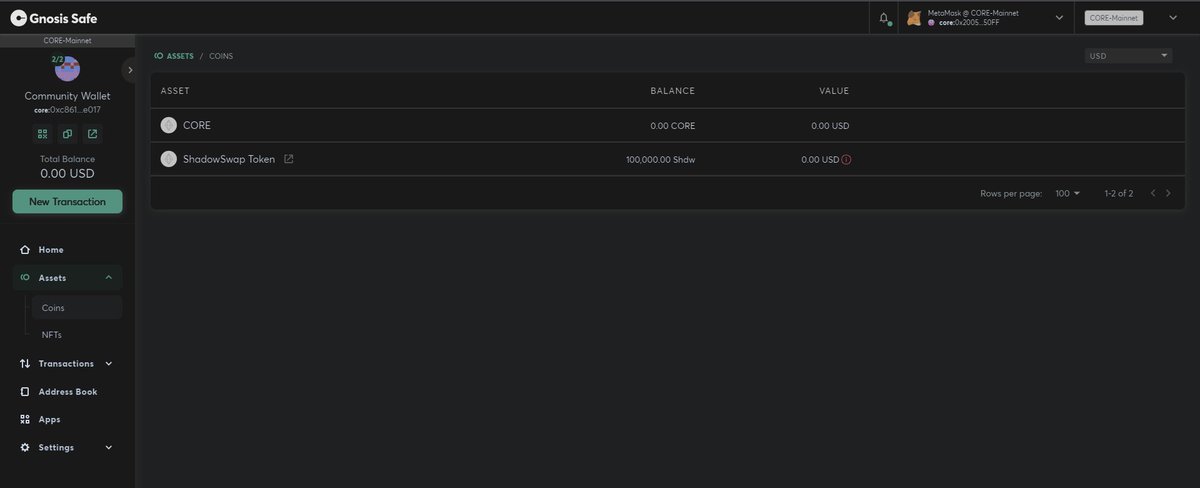Open safe address in block explorer
1200x488 pixels.
[x=92, y=133]
